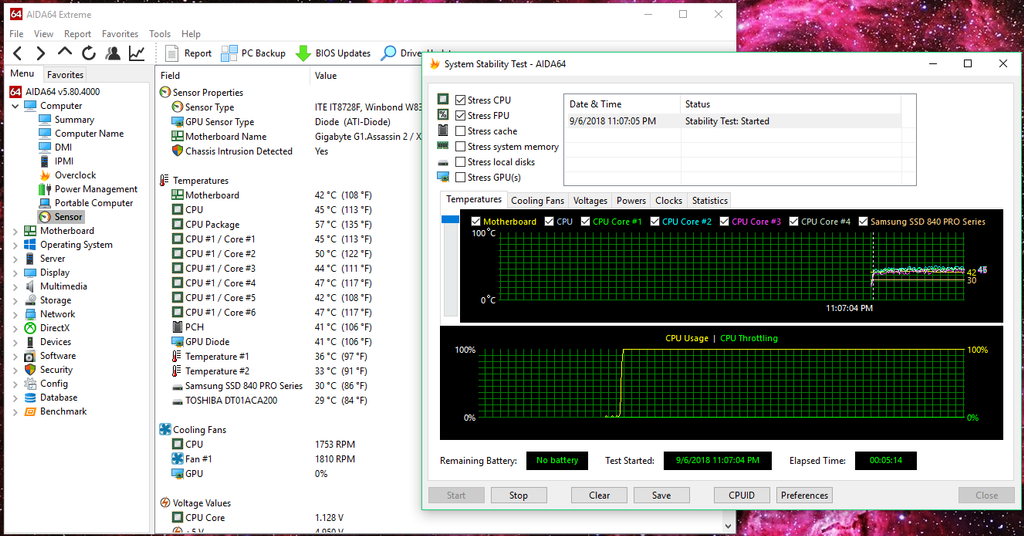Expand the Network tree node
Screen dimensions: 1024x536
click(16, 314)
